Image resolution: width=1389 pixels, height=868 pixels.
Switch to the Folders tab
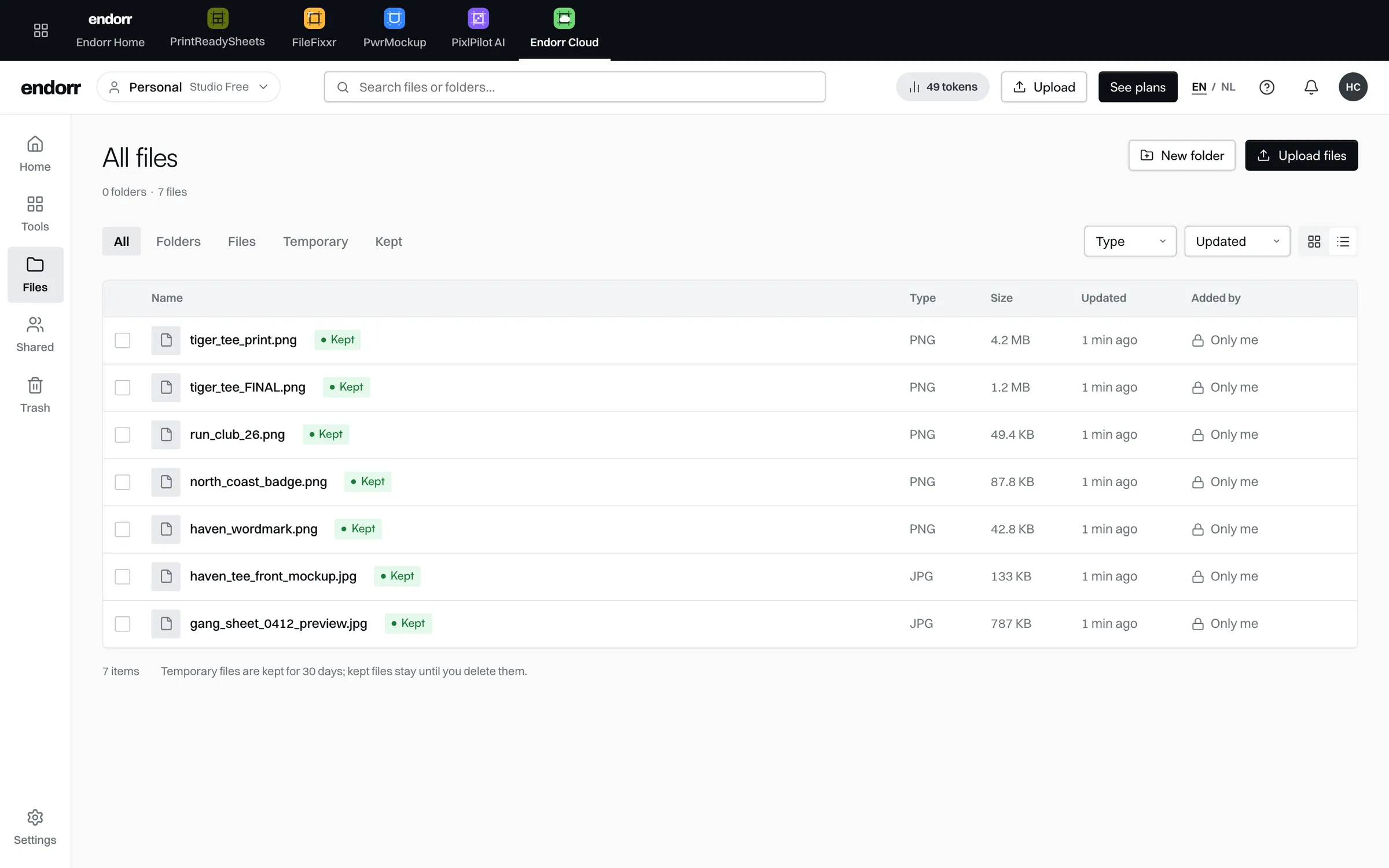point(178,241)
